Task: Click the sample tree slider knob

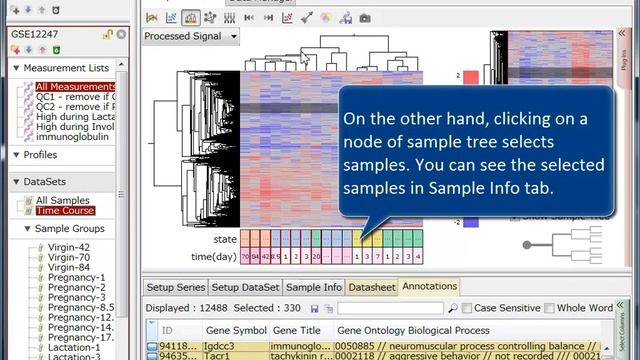Action: point(527,245)
